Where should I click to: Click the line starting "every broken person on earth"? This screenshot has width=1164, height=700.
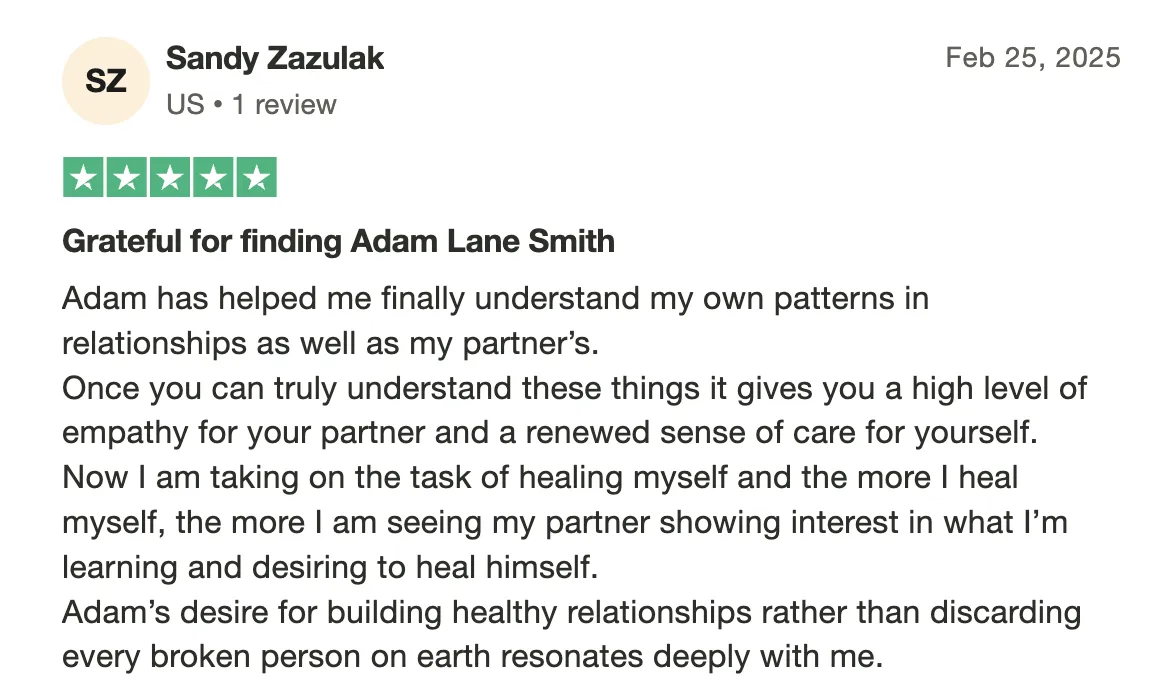[473, 657]
